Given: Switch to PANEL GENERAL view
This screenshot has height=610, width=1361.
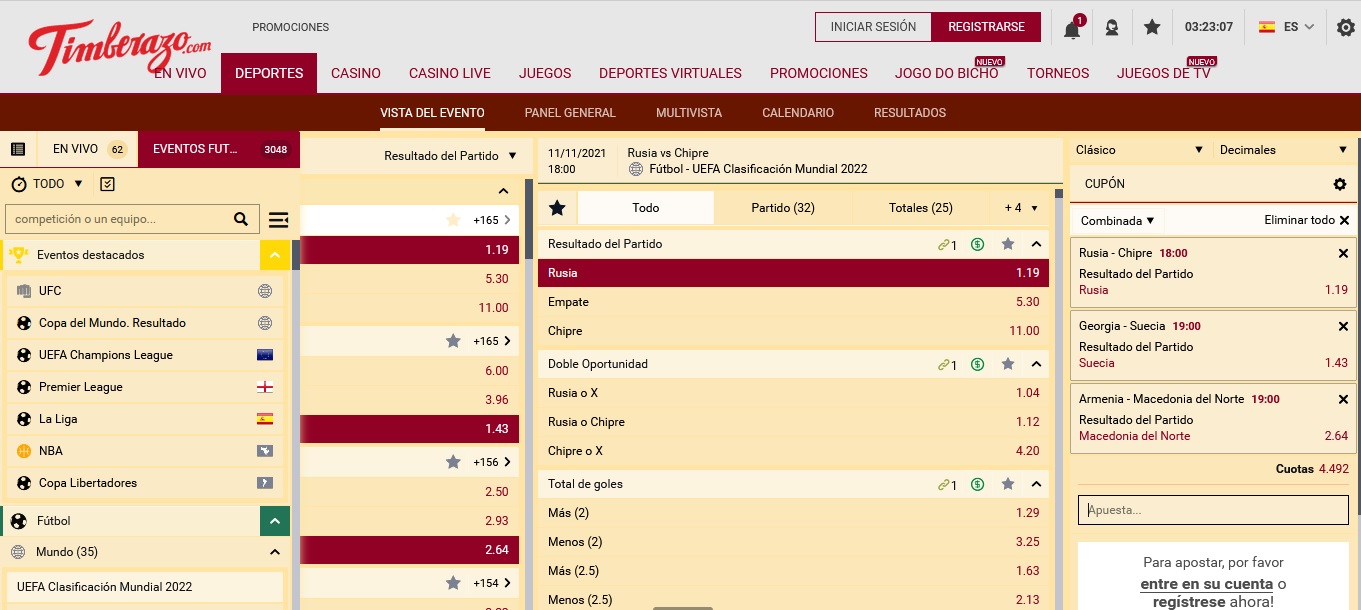Looking at the screenshot, I should pyautogui.click(x=570, y=113).
